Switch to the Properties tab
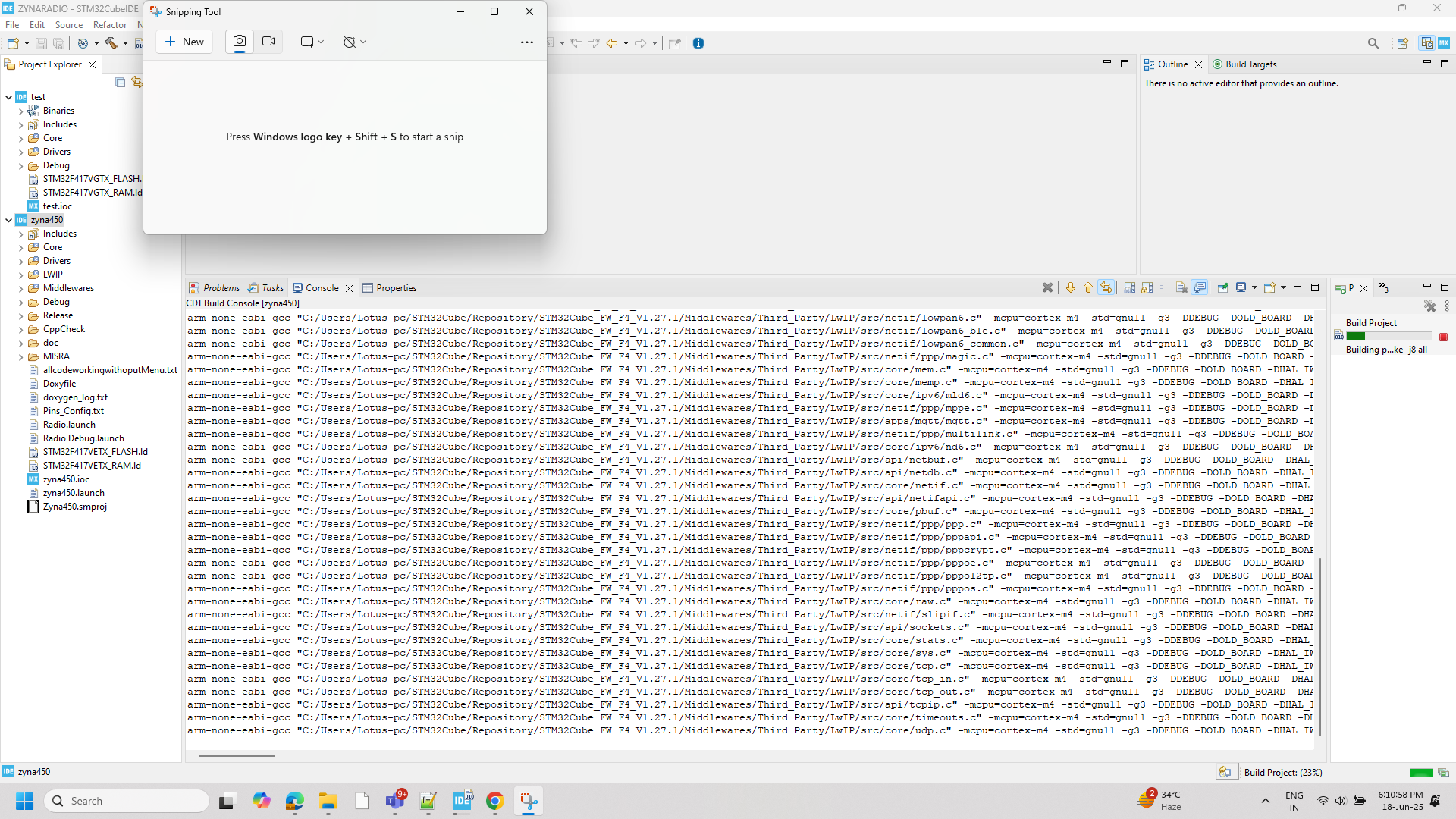The image size is (1456, 819). (x=396, y=287)
